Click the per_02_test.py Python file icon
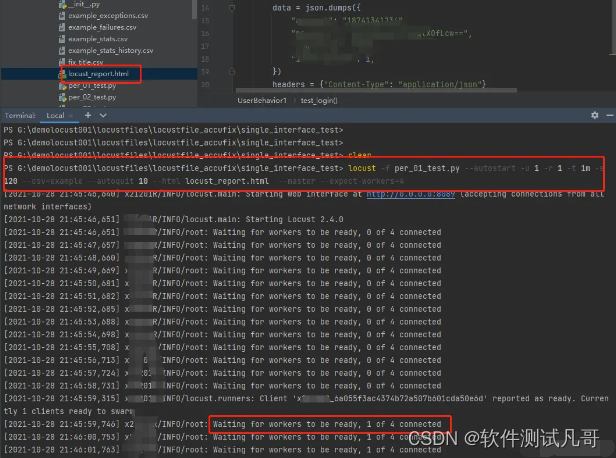The image size is (616, 458). coord(62,97)
